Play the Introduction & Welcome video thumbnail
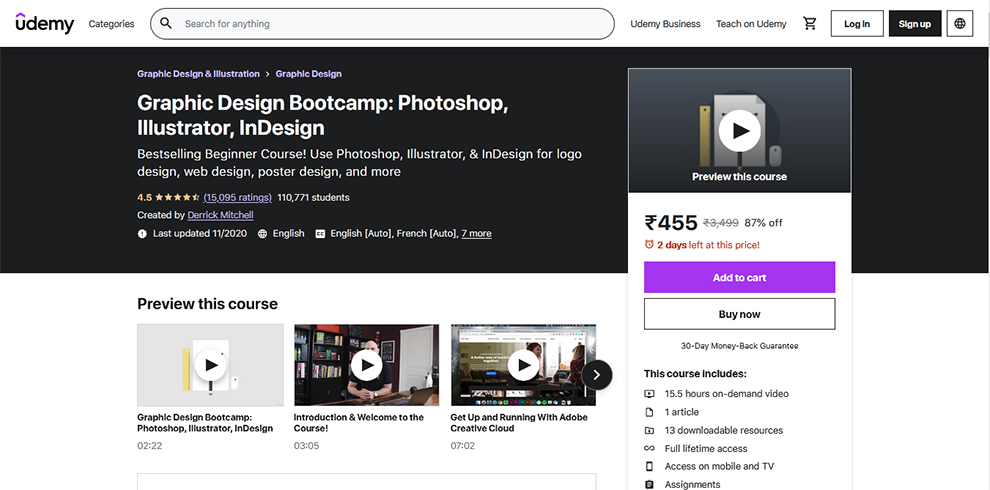 tap(367, 365)
